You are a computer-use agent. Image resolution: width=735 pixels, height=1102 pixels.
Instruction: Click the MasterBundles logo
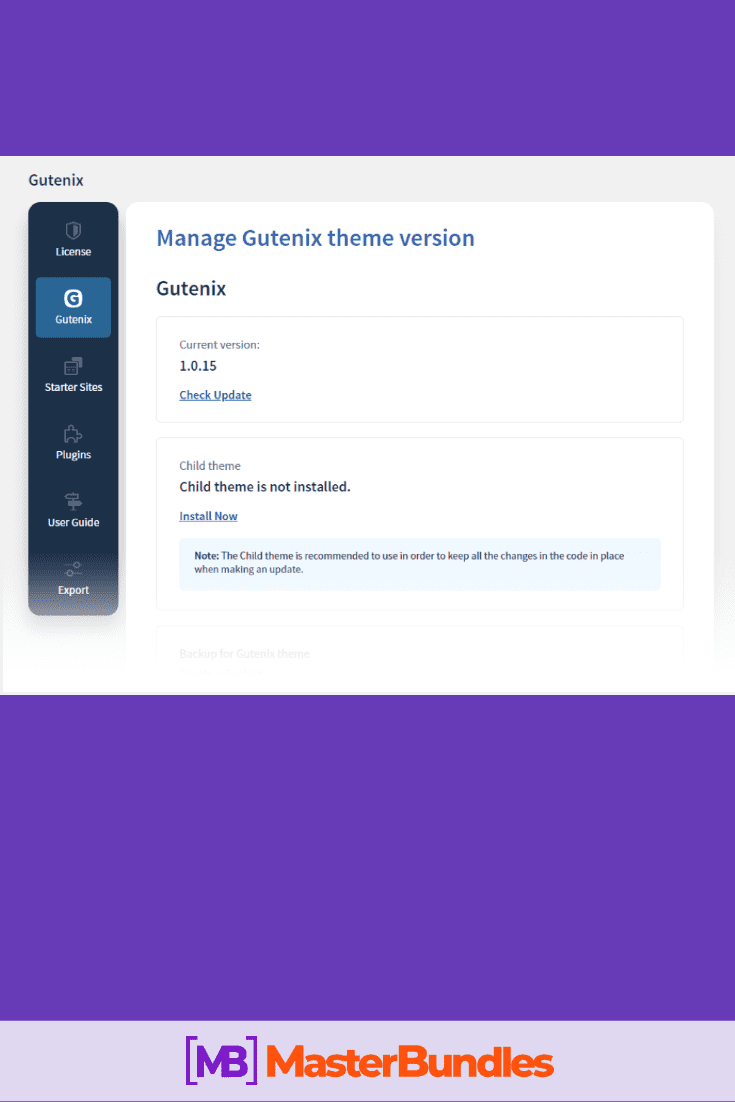tap(369, 1061)
